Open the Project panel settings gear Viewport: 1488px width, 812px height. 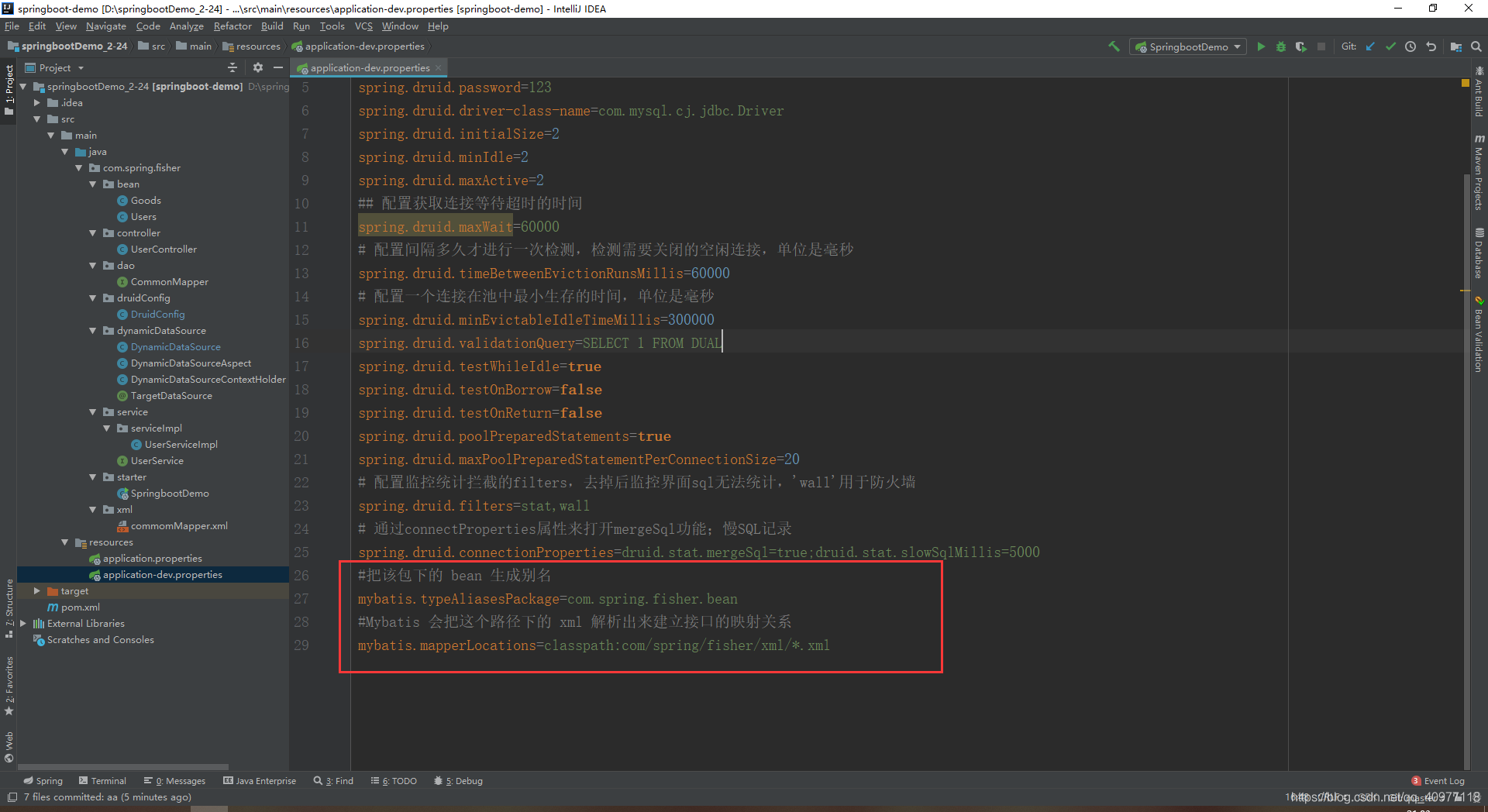pyautogui.click(x=258, y=67)
